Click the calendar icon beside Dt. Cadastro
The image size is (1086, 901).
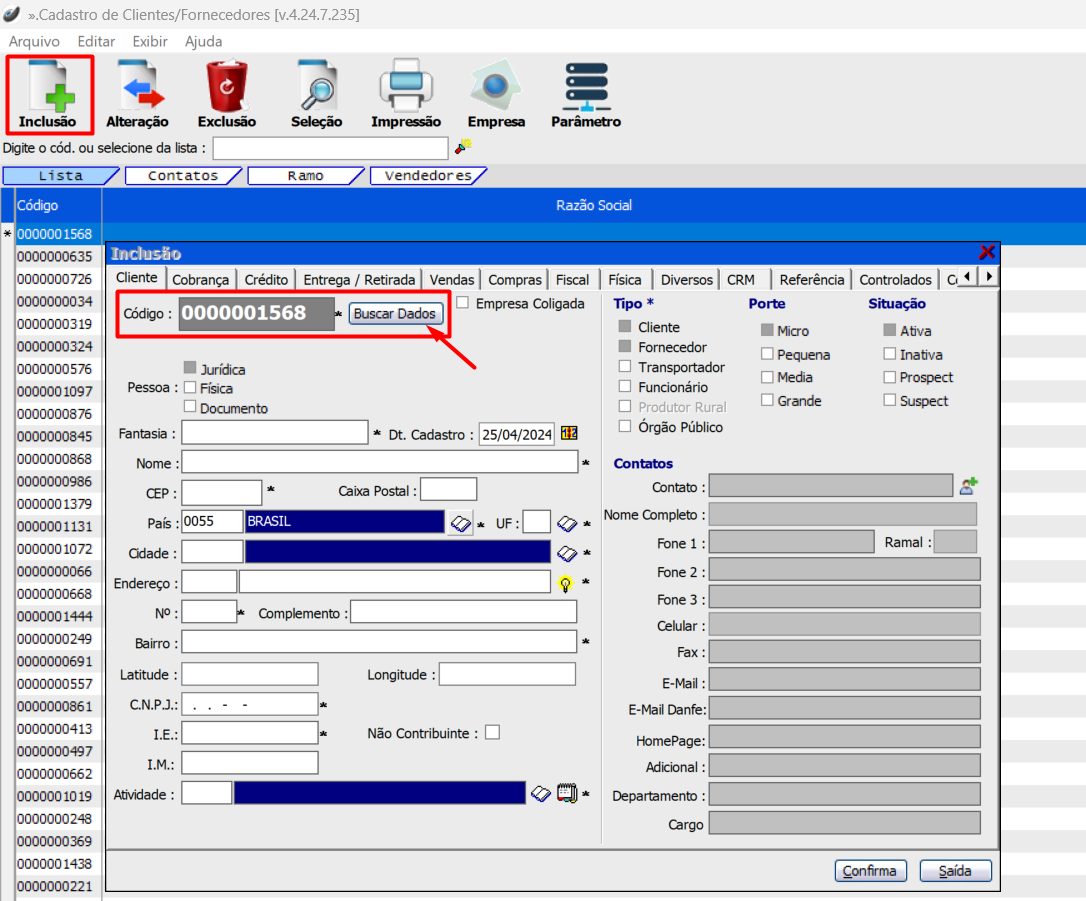(x=569, y=433)
